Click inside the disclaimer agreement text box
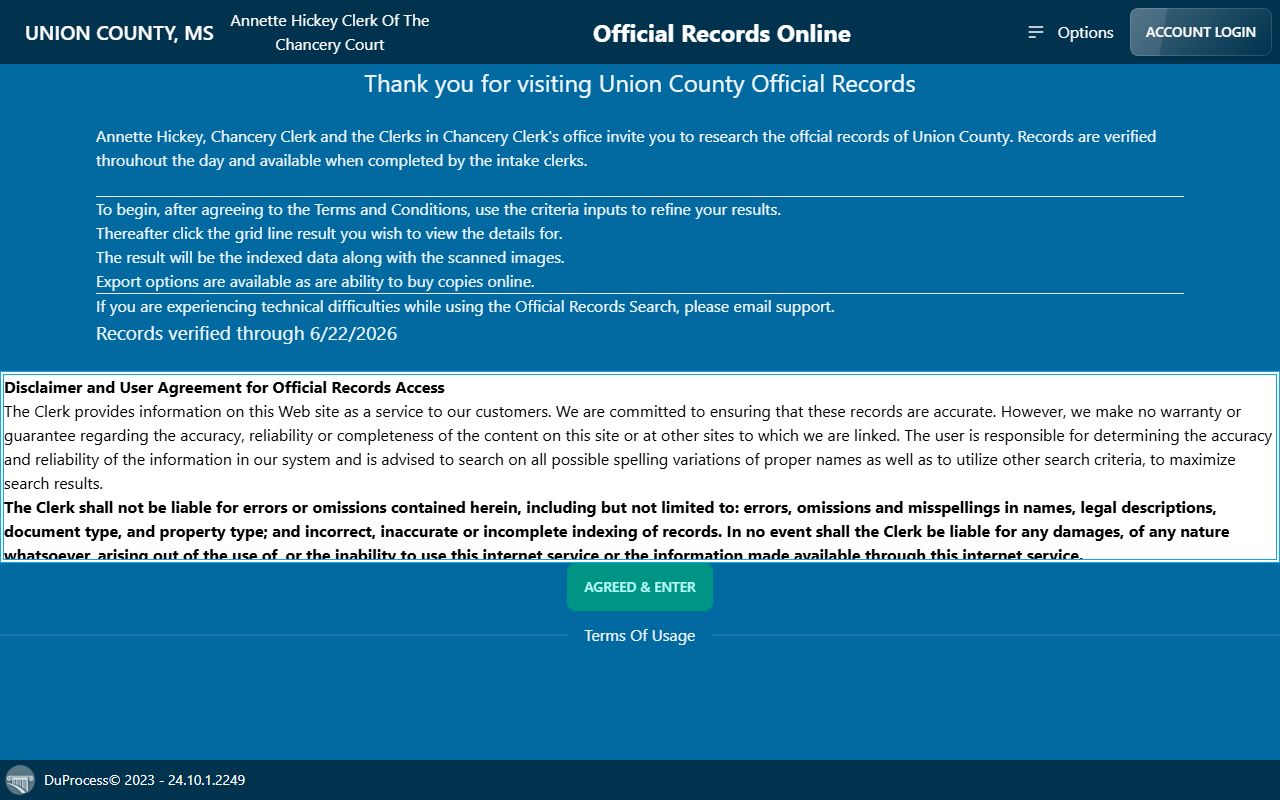This screenshot has width=1280, height=800. point(640,467)
